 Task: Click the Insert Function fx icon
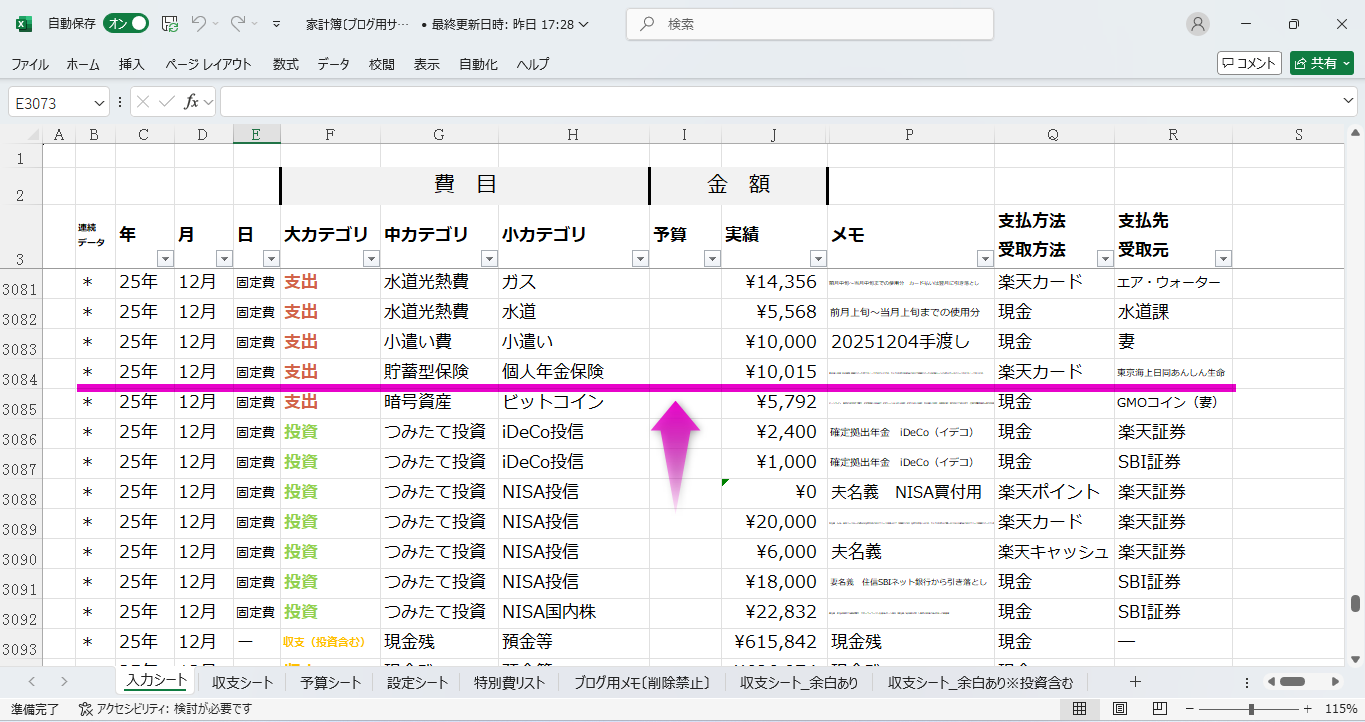pos(192,102)
